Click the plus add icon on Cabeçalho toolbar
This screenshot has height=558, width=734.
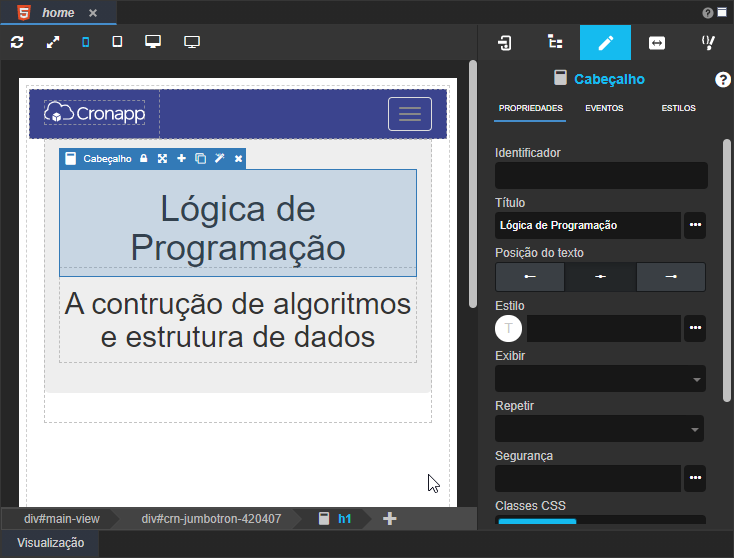coord(182,159)
